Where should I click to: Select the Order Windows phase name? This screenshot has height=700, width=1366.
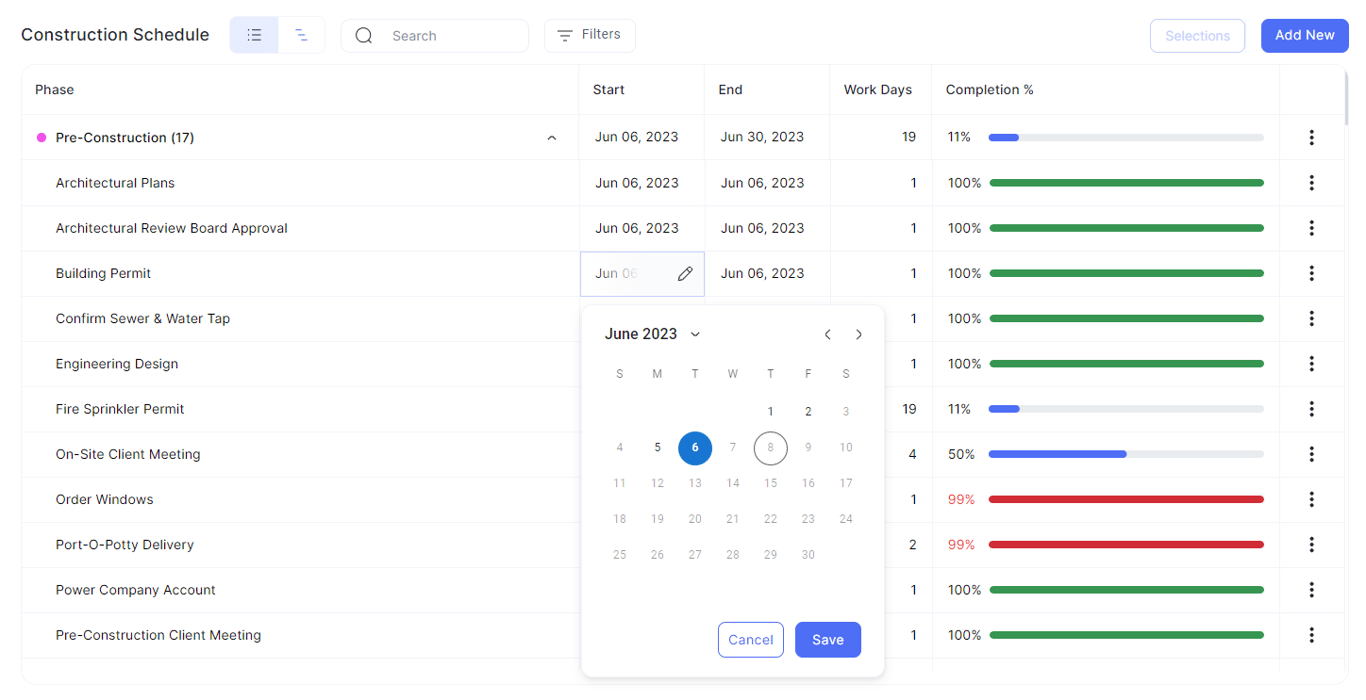click(x=104, y=499)
